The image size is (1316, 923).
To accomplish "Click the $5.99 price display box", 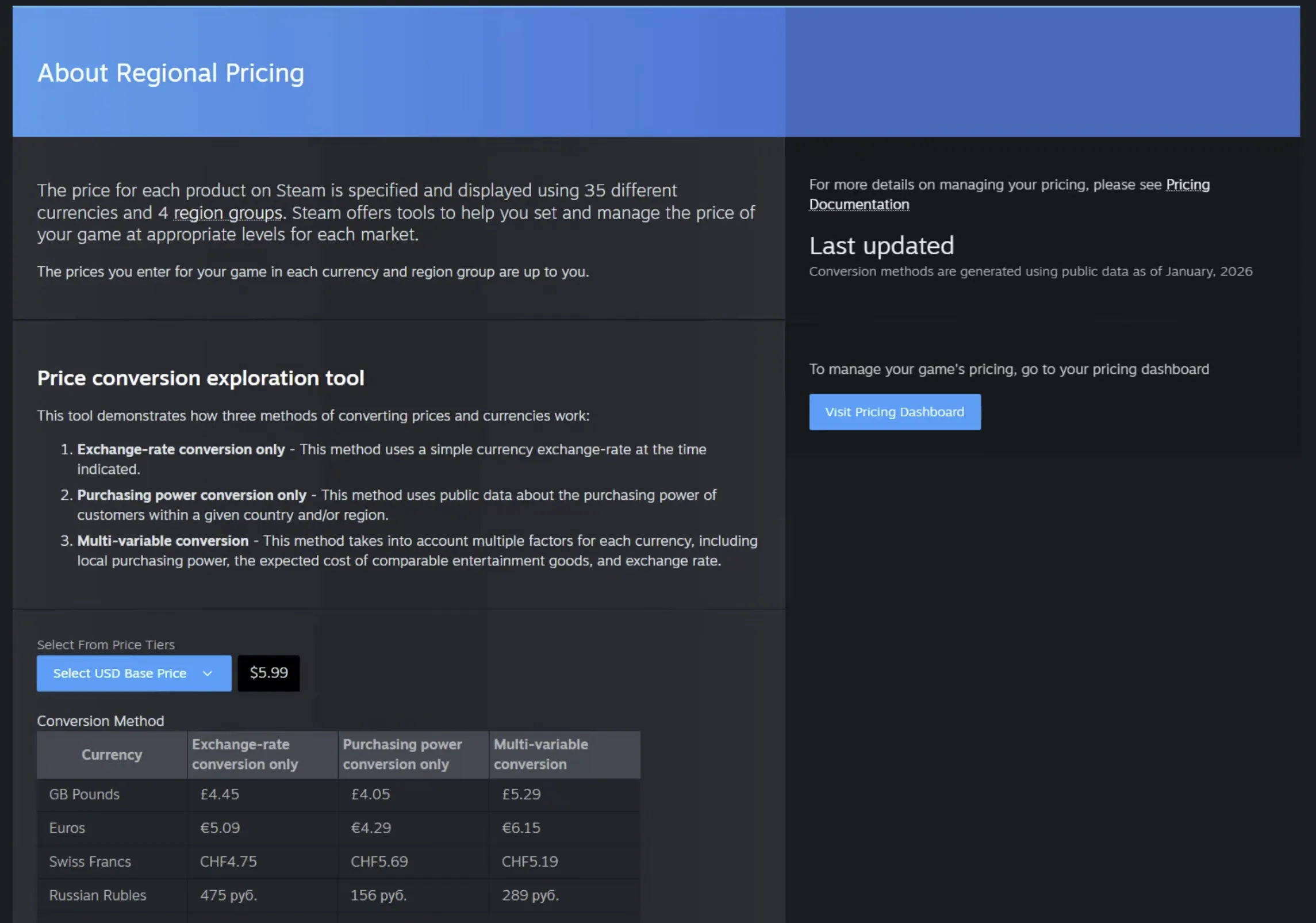I will tap(268, 673).
